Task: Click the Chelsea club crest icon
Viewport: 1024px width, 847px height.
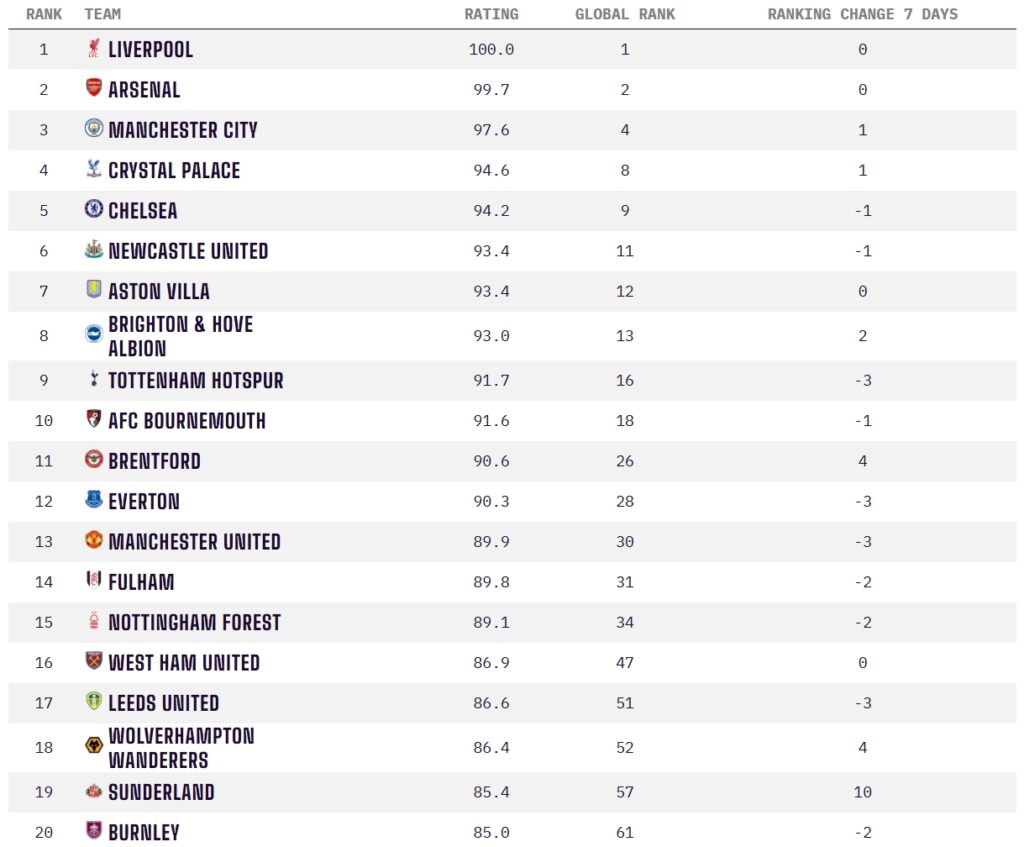Action: point(94,209)
